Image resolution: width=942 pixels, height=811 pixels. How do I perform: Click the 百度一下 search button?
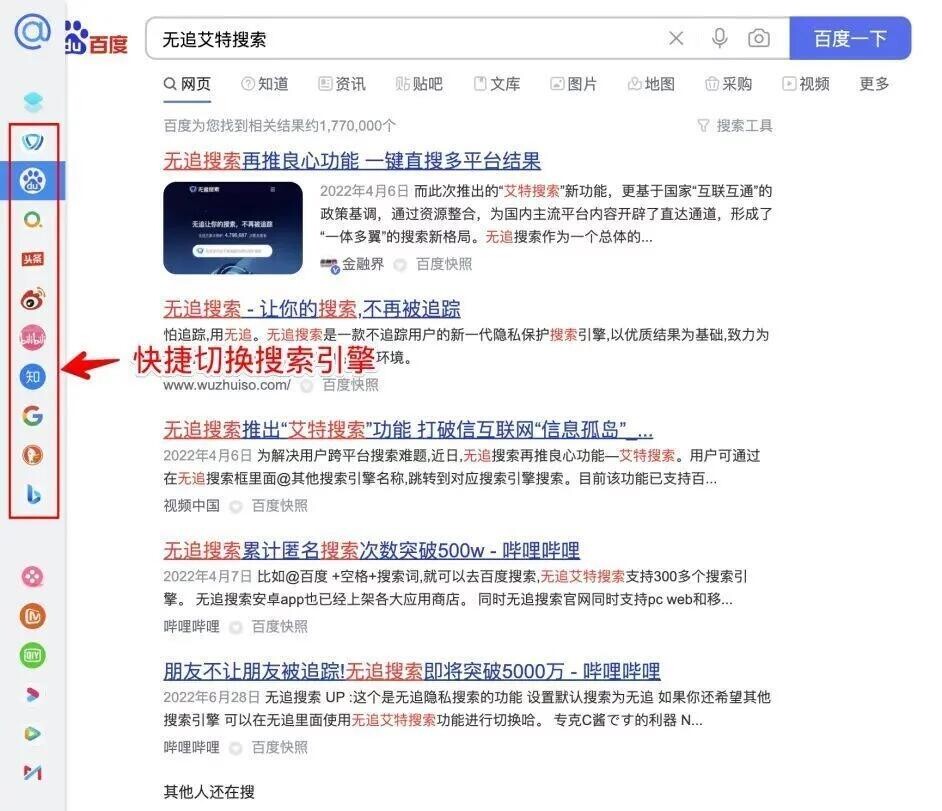coord(850,38)
